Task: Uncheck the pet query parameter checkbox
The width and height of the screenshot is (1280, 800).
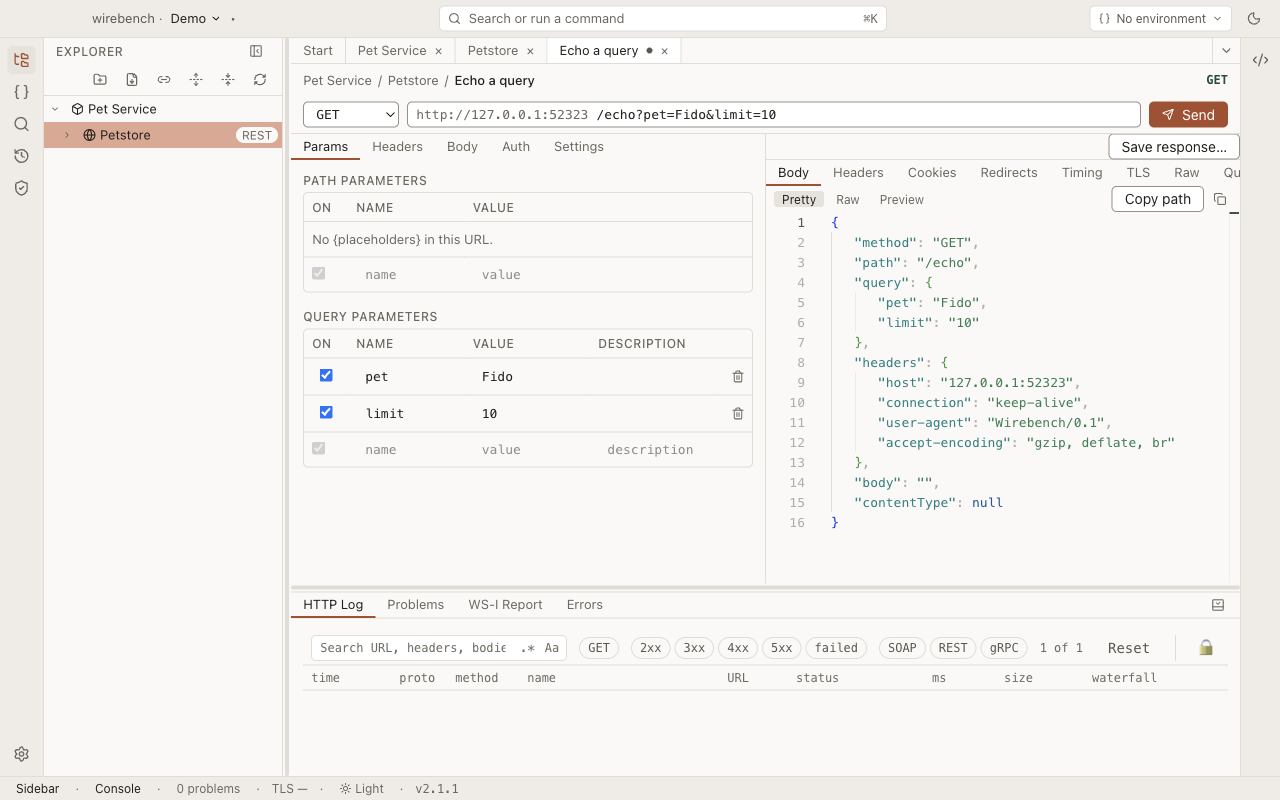Action: point(326,375)
